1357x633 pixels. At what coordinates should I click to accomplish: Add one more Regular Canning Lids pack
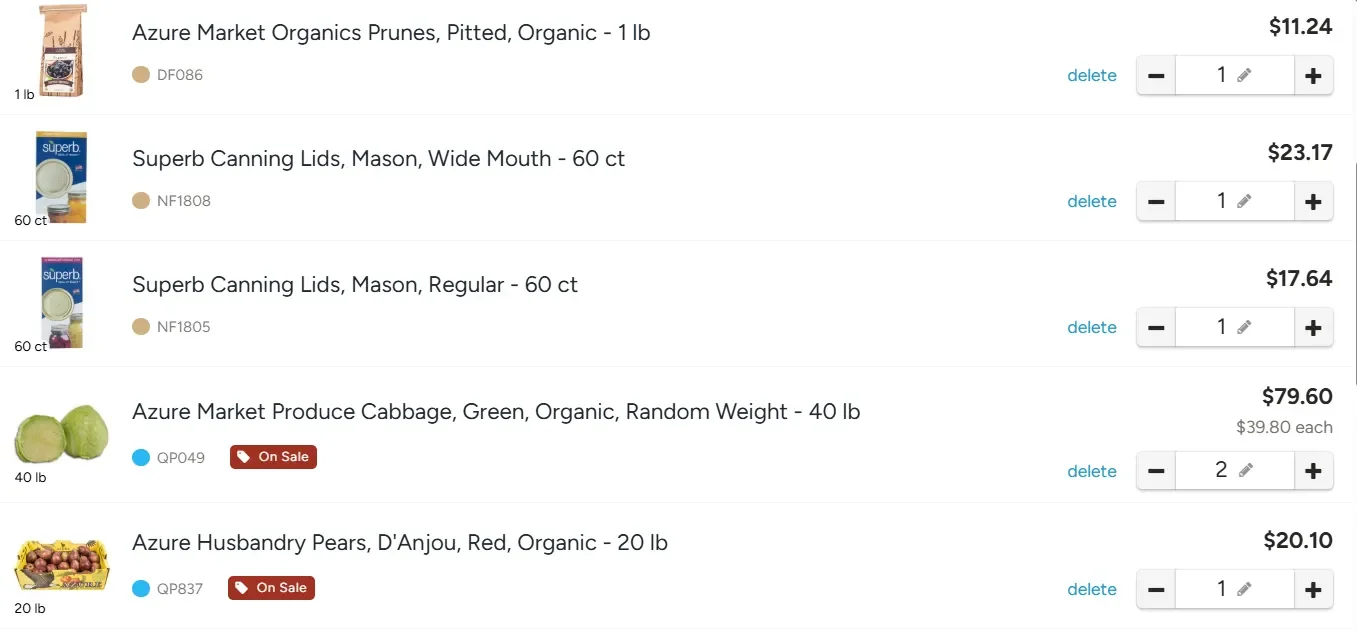click(x=1313, y=327)
